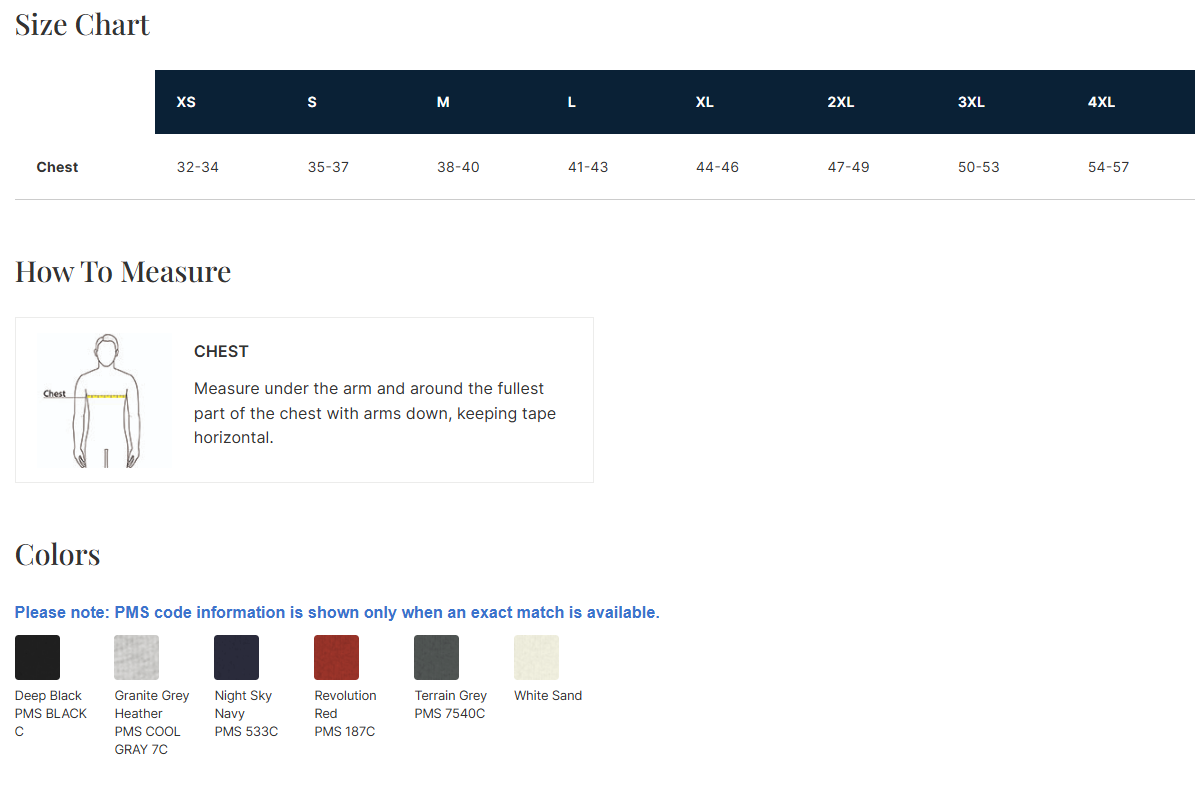Pick the White Sand color swatch
The height and width of the screenshot is (785, 1196).
click(536, 657)
